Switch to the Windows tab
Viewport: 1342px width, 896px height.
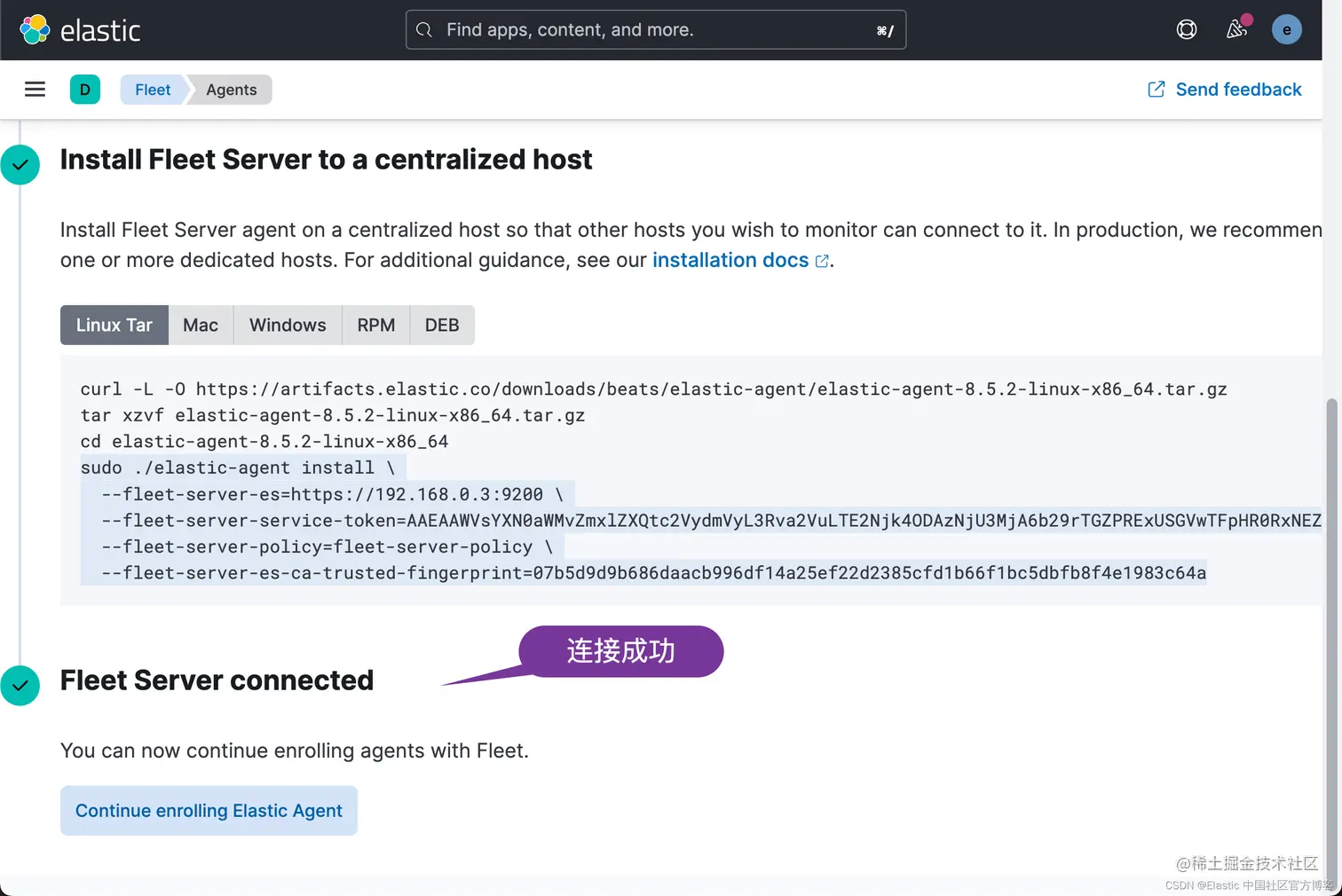pyautogui.click(x=288, y=325)
